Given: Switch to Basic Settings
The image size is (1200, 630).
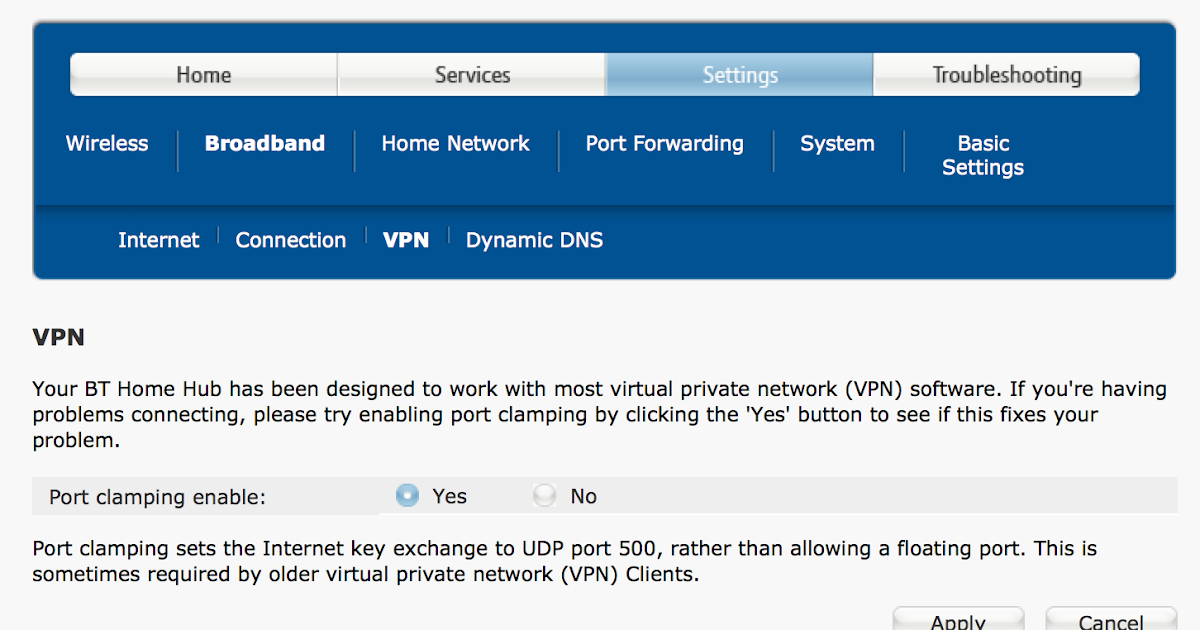Looking at the screenshot, I should coord(983,156).
